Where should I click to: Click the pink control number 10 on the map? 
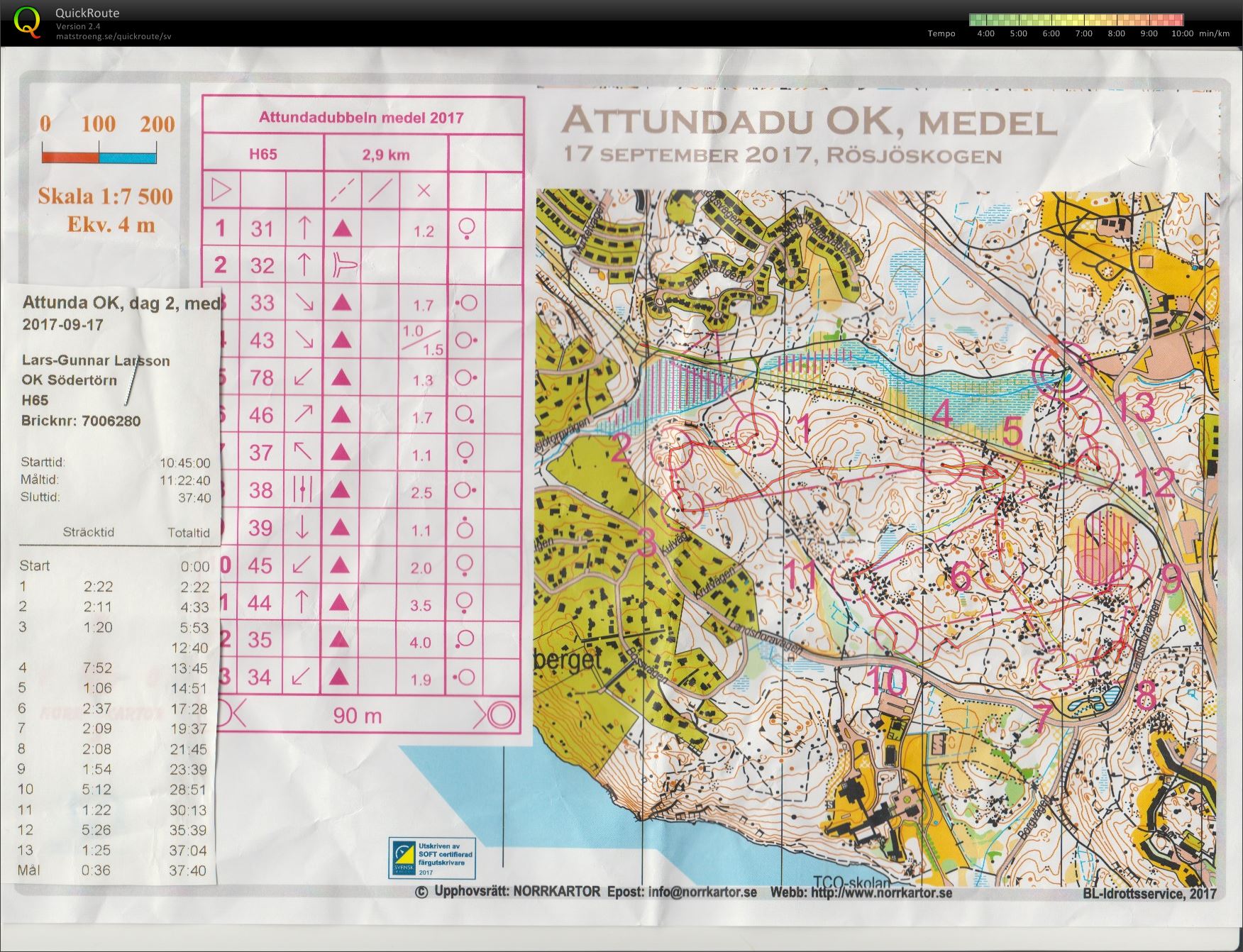click(887, 682)
